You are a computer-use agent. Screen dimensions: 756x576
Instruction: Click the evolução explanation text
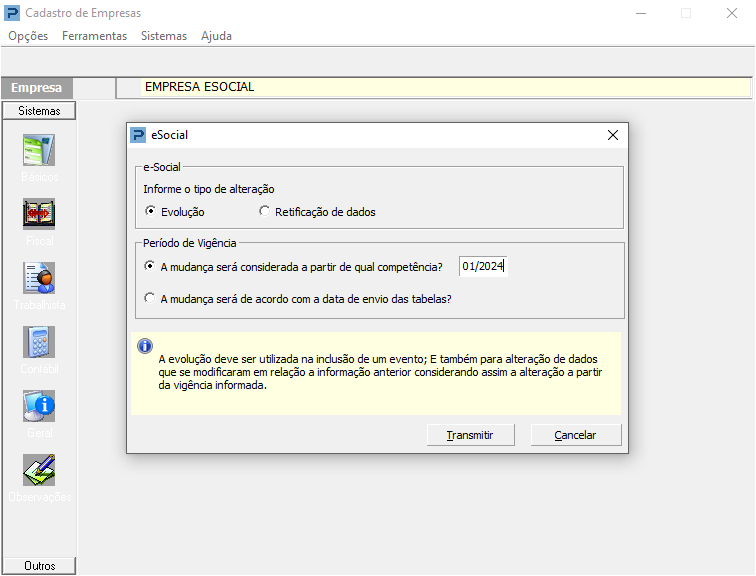(x=380, y=372)
